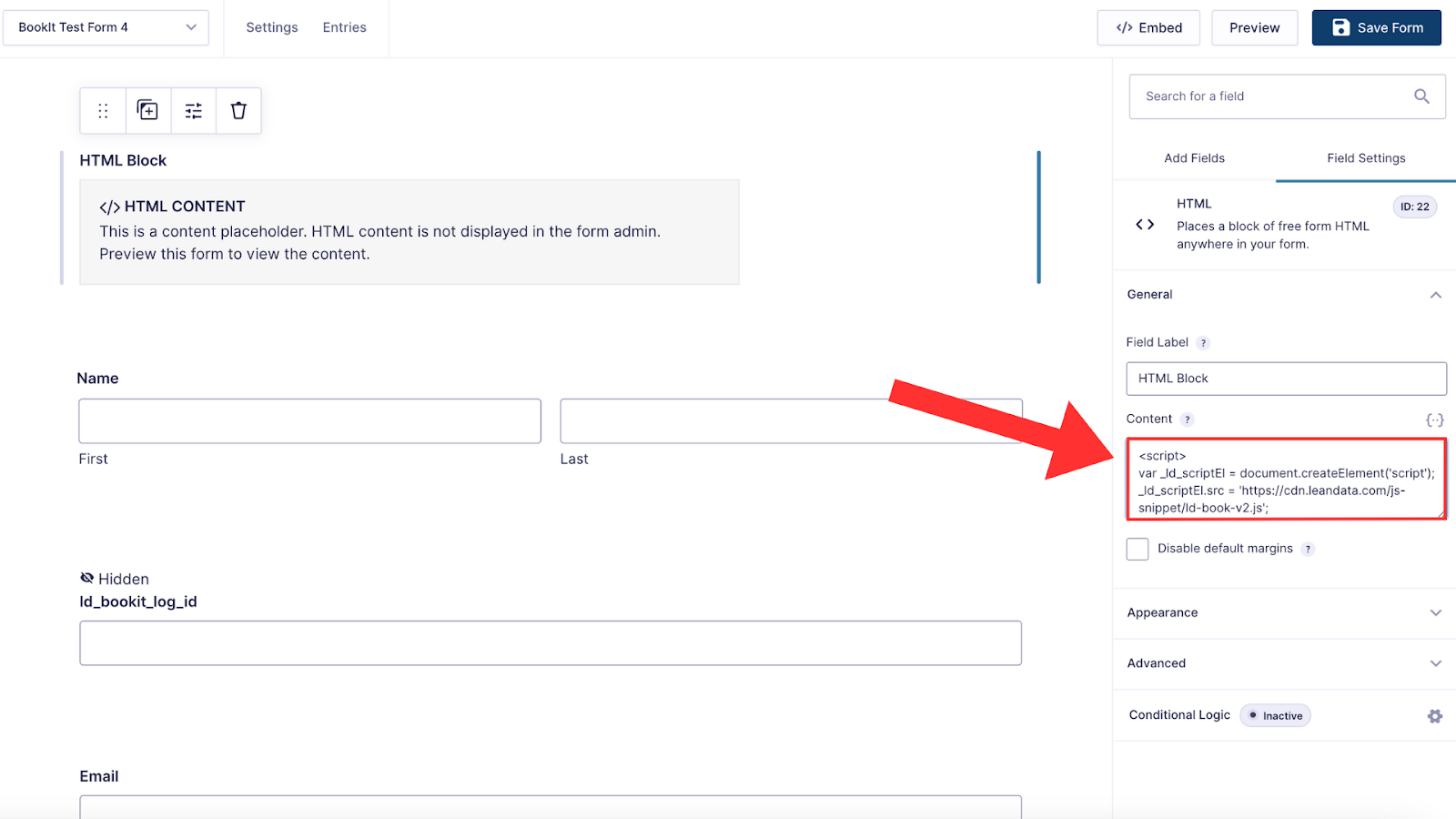The height and width of the screenshot is (819, 1456).
Task: Expand the Appearance section
Action: pos(1284,612)
